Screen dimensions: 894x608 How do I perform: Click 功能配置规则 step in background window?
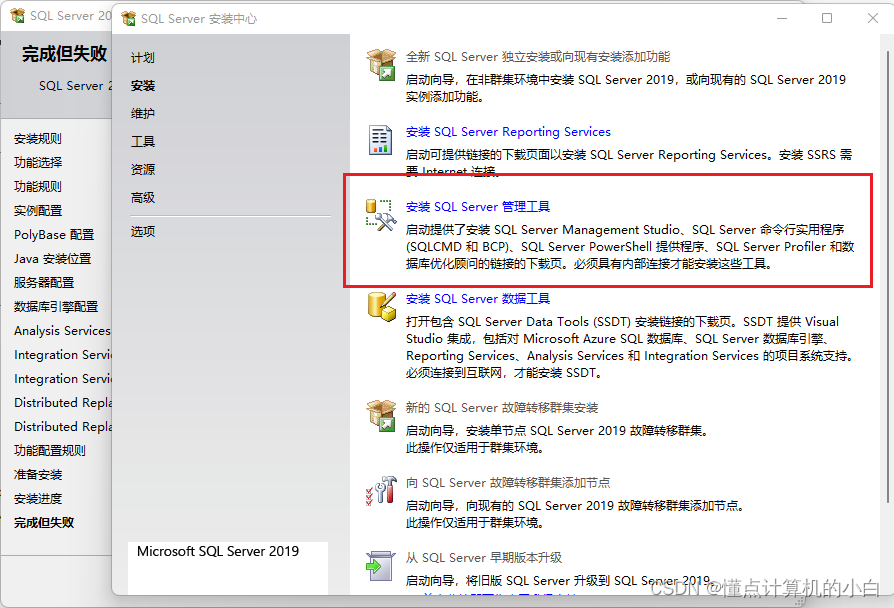(50, 451)
